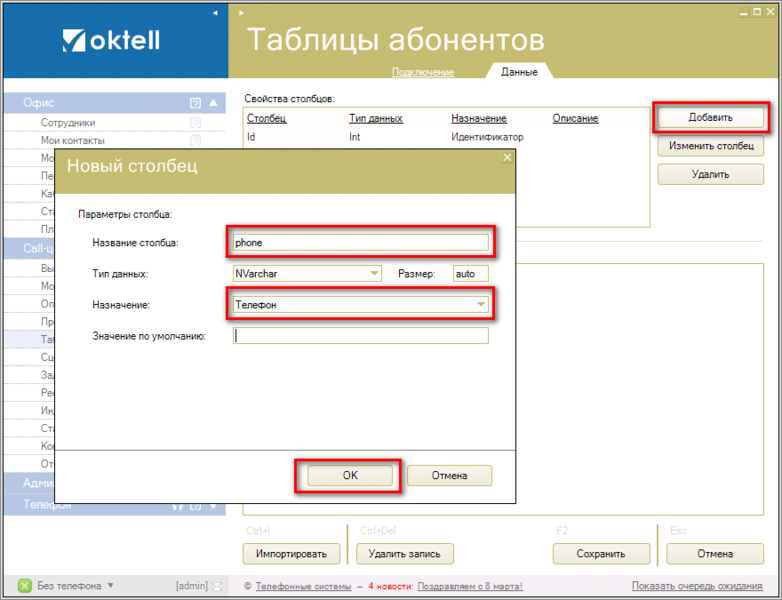Screen dimensions: 782x600
Task: Click the [admin] user label
Action: pyautogui.click(x=192, y=586)
